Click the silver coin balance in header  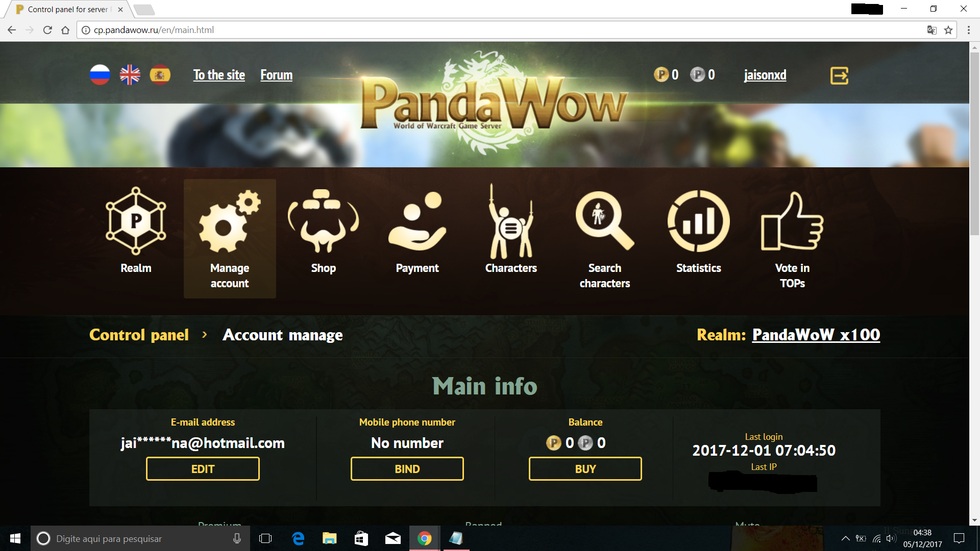702,75
